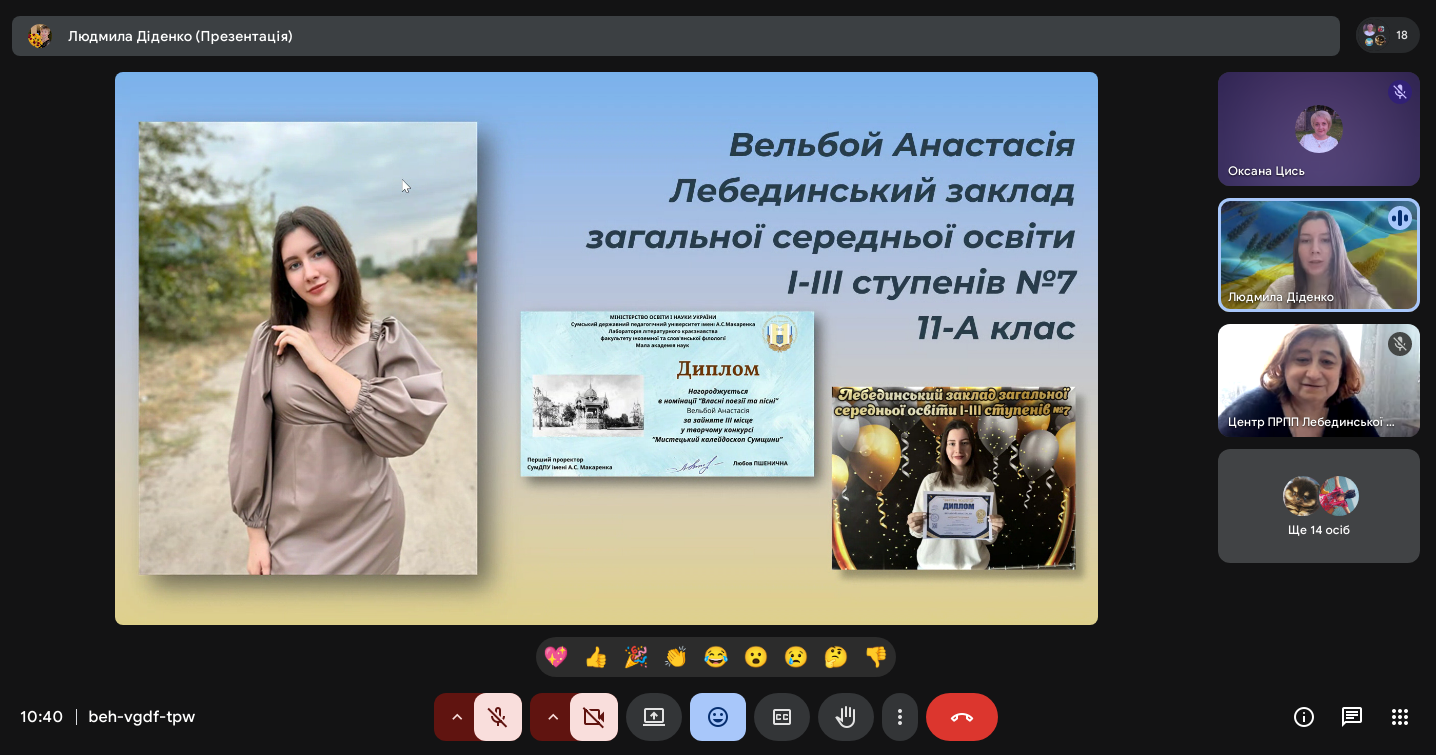This screenshot has width=1436, height=755.
Task: Open the activities grid icon
Action: click(x=1400, y=717)
